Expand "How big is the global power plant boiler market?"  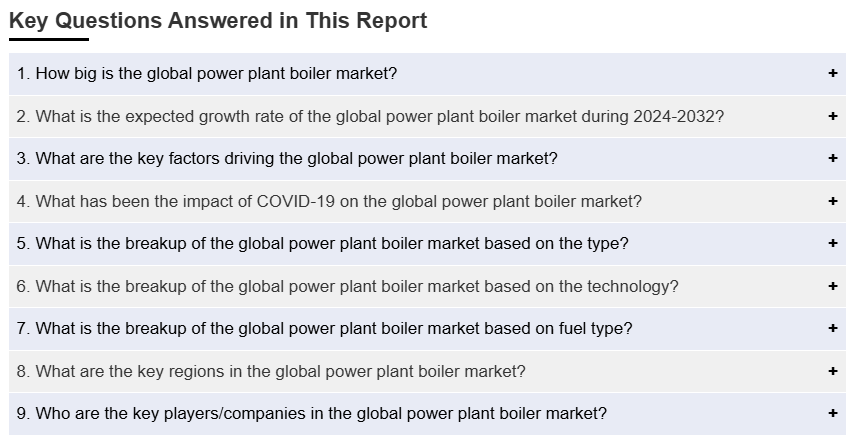207,73
